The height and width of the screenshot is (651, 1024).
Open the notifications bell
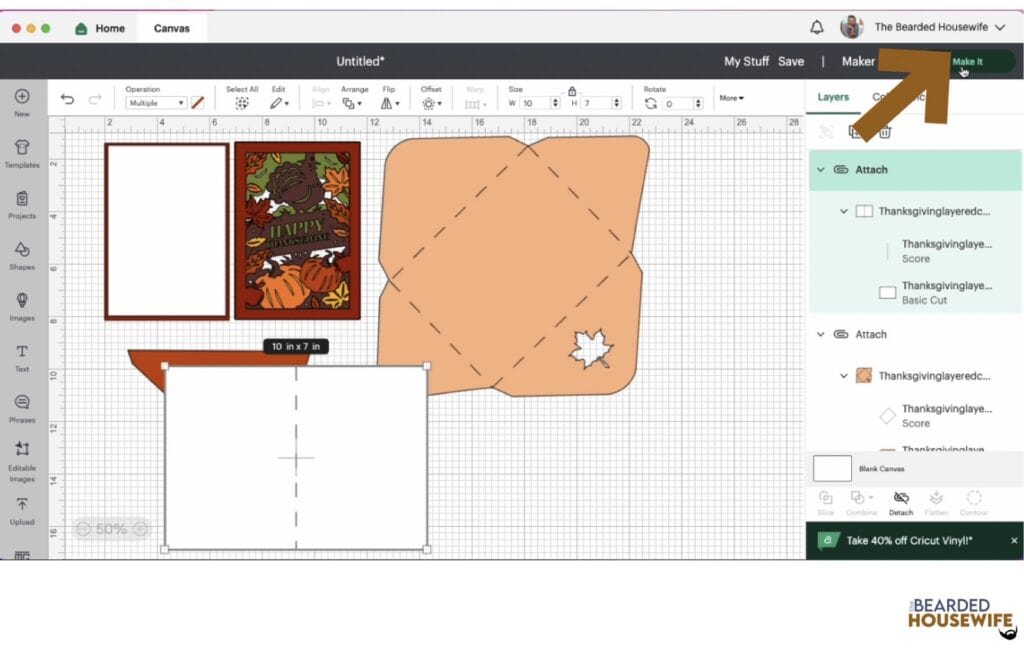pos(817,28)
